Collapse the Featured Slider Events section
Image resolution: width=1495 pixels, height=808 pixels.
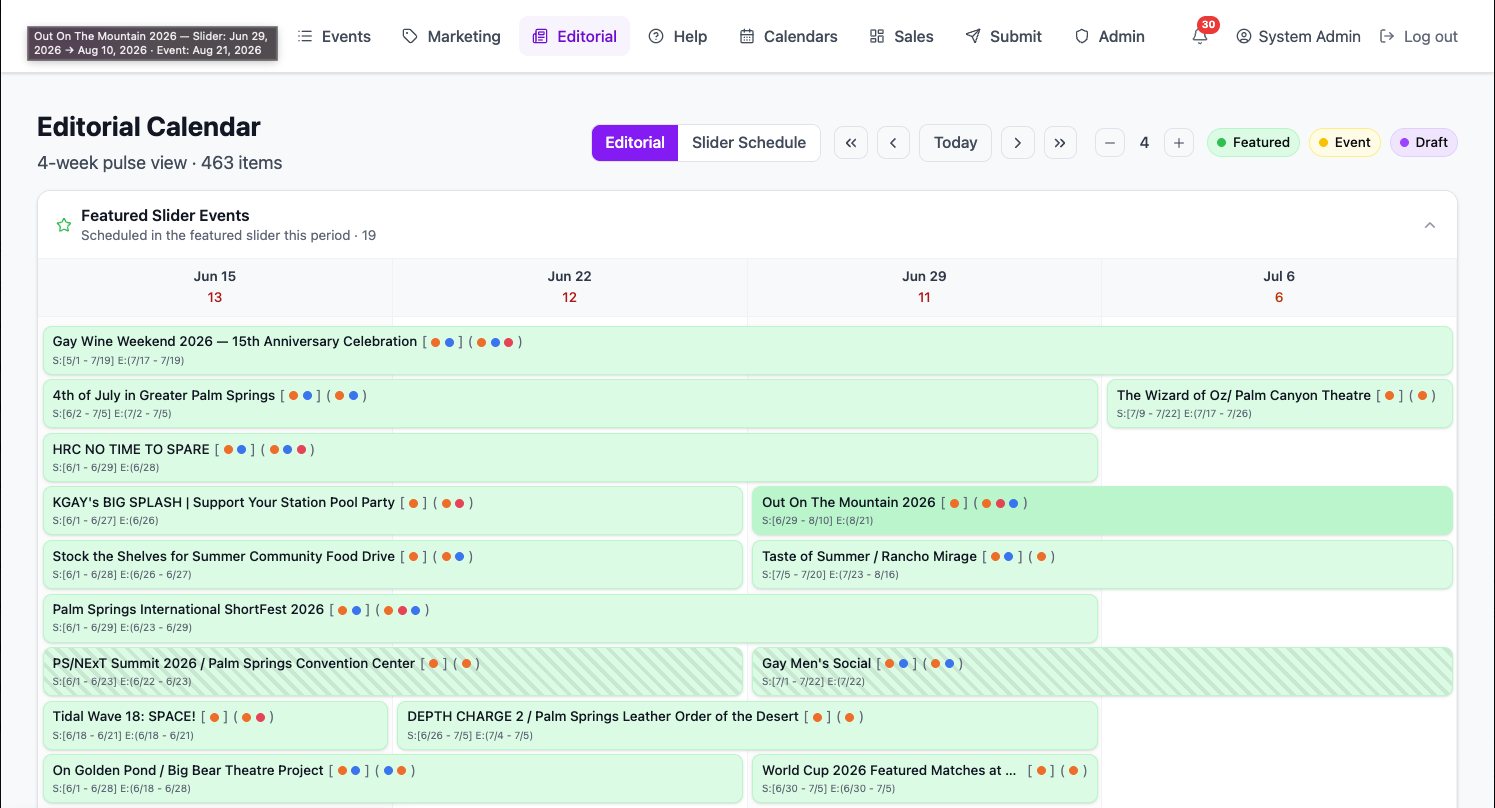click(1430, 225)
